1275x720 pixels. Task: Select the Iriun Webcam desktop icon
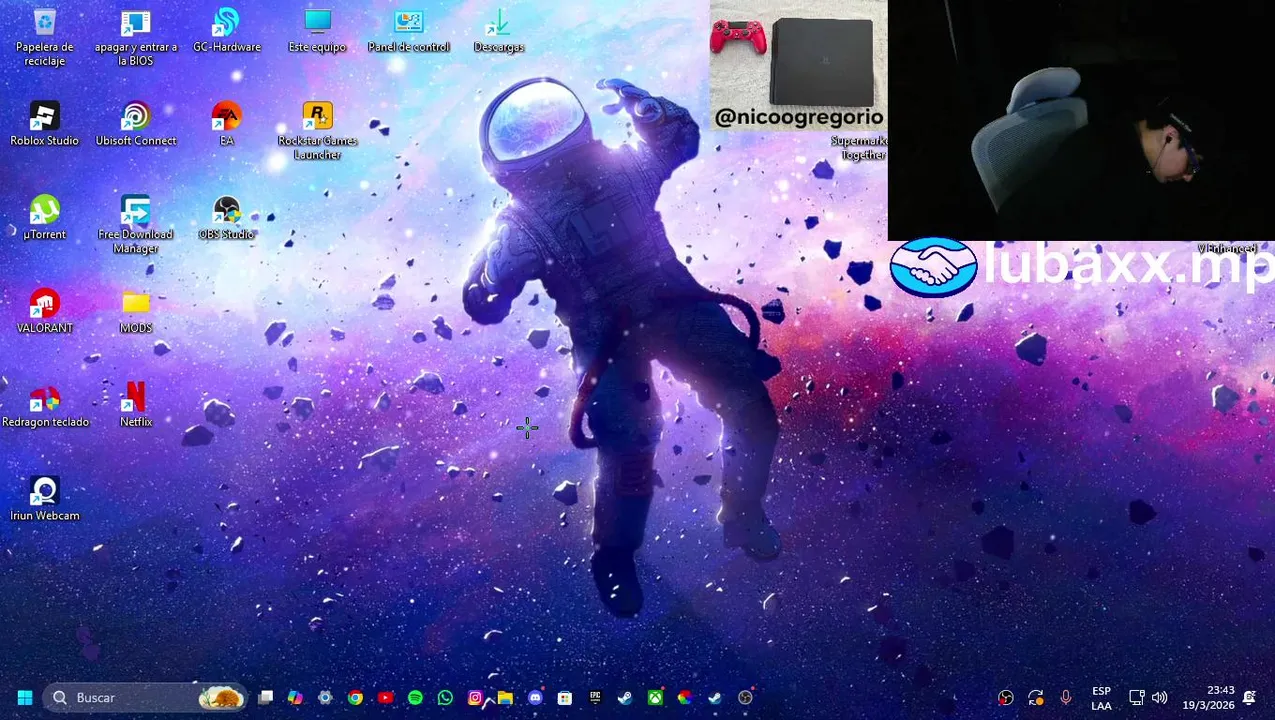click(x=45, y=500)
